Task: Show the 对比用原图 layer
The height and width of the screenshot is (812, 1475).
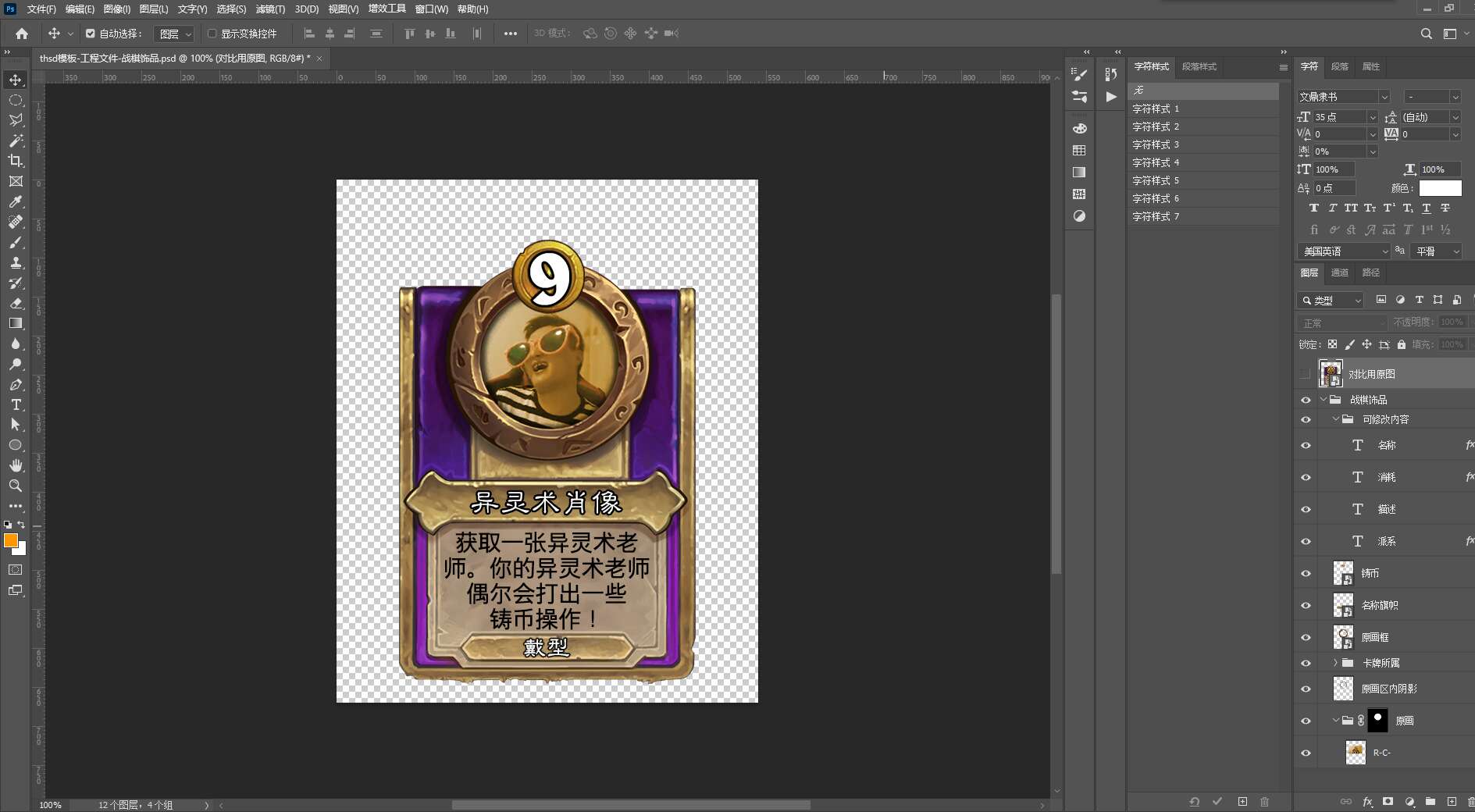Action: (1306, 374)
